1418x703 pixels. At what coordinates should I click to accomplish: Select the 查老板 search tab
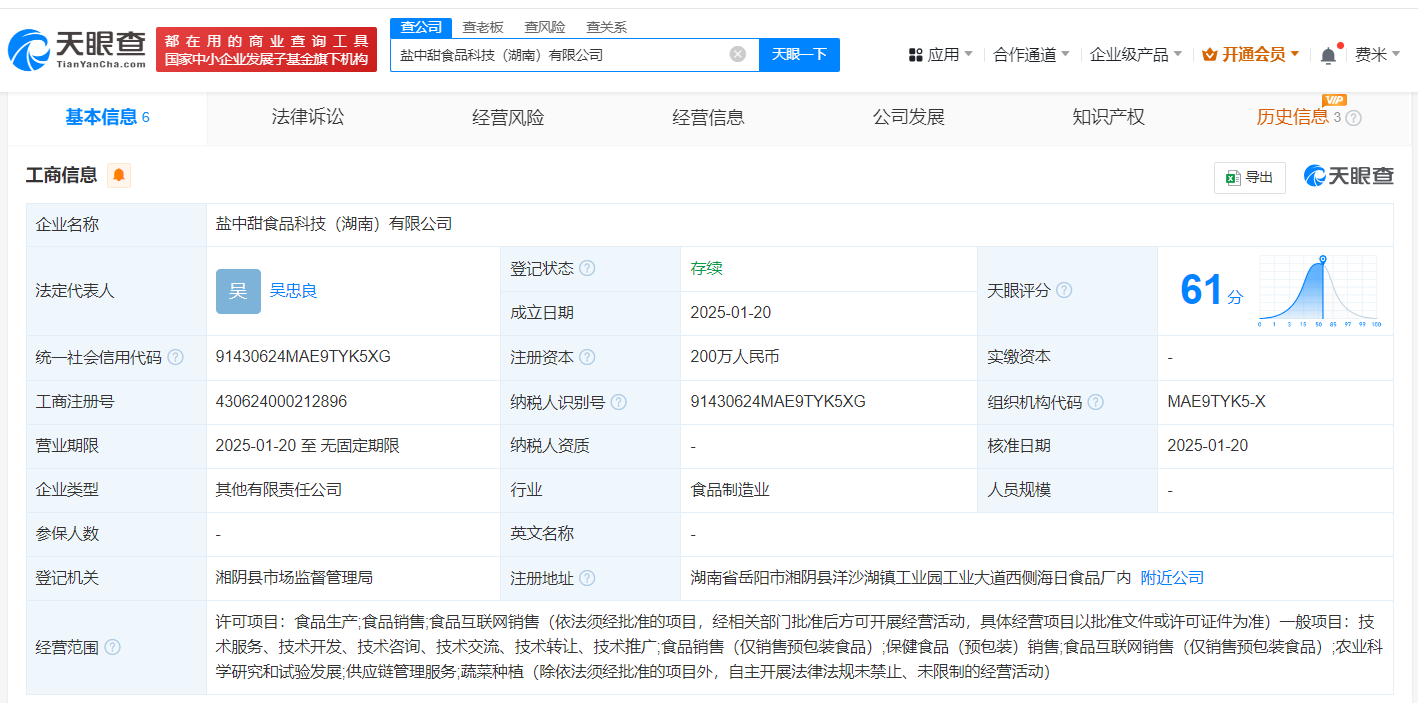[x=483, y=27]
